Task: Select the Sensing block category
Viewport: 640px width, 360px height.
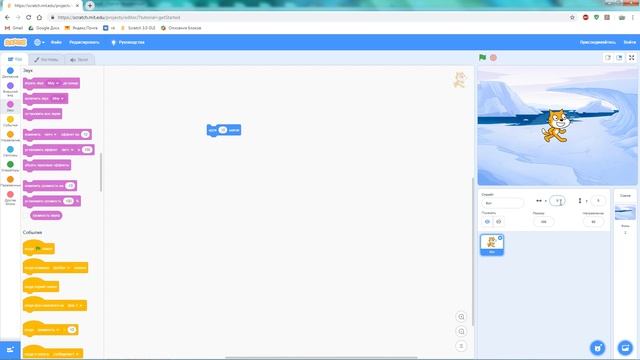Action: (x=10, y=151)
